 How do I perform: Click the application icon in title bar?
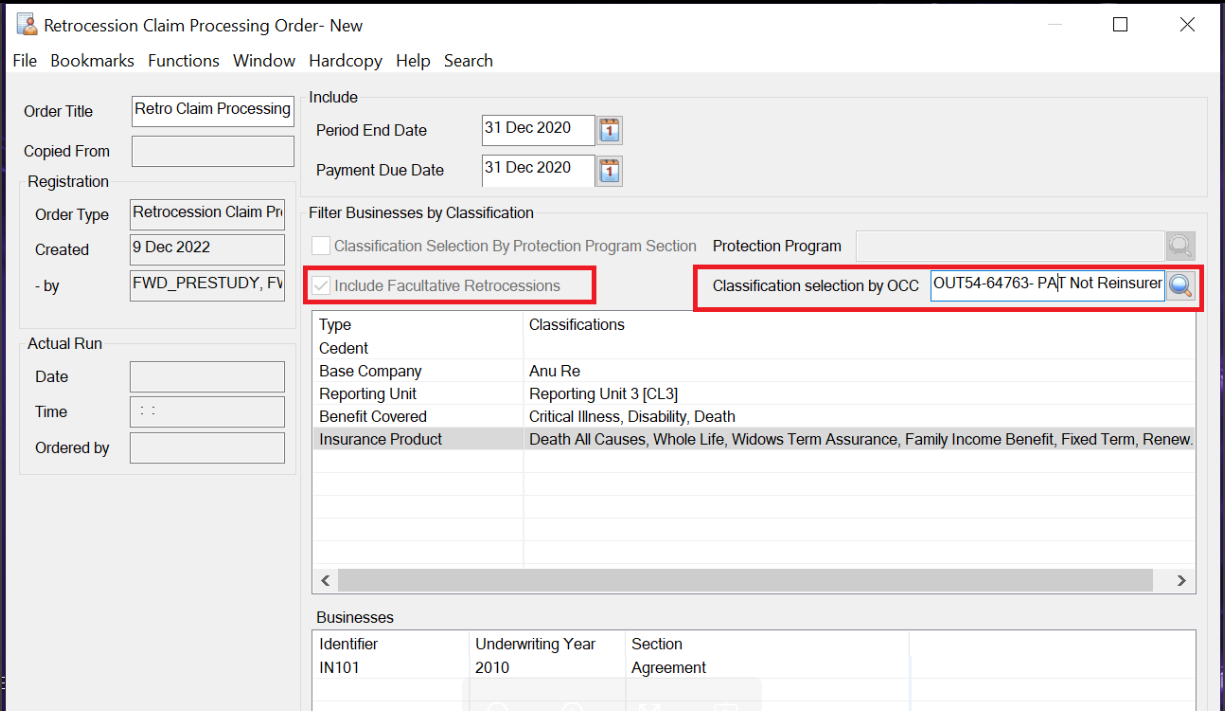(x=27, y=25)
